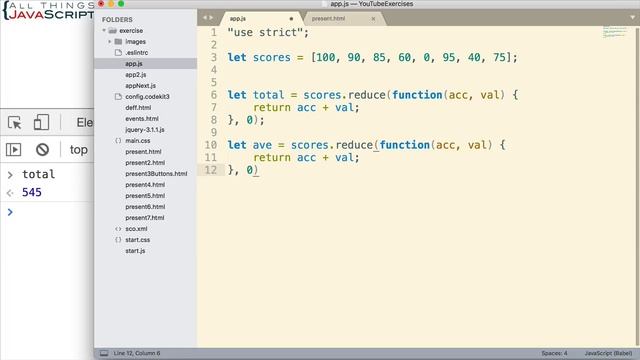The image size is (640, 360).
Task: Open the Elements tab in DevTools
Action: pos(84,122)
